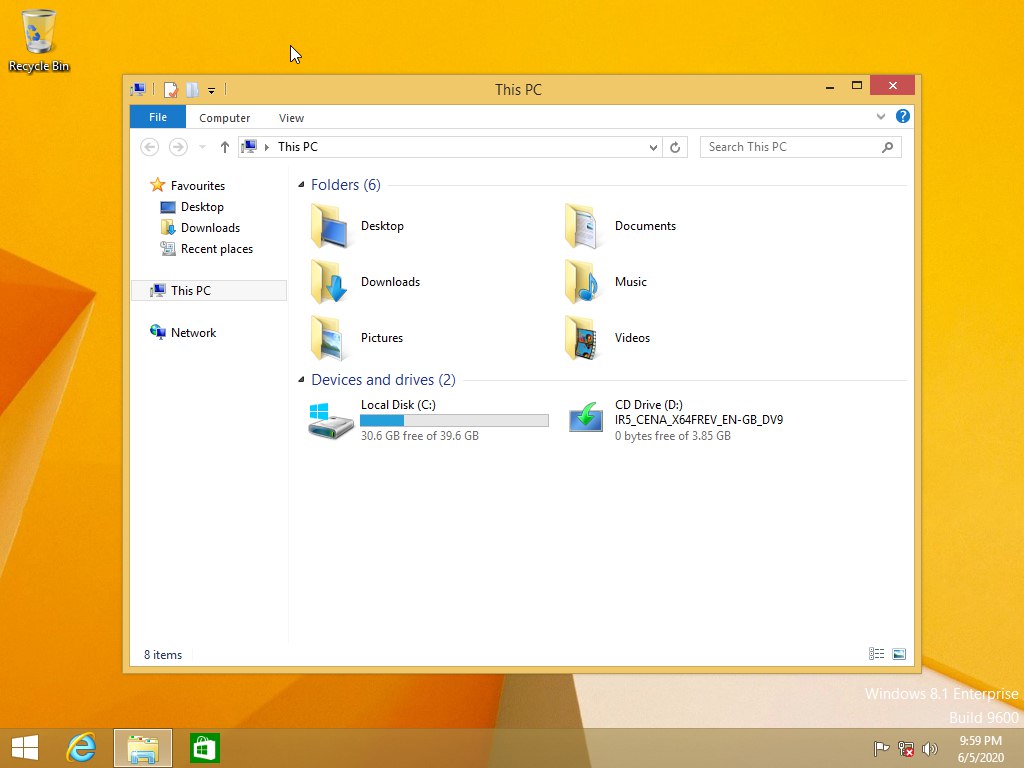Image resolution: width=1024 pixels, height=768 pixels.
Task: Click the "8 items" status bar text
Action: 163,654
